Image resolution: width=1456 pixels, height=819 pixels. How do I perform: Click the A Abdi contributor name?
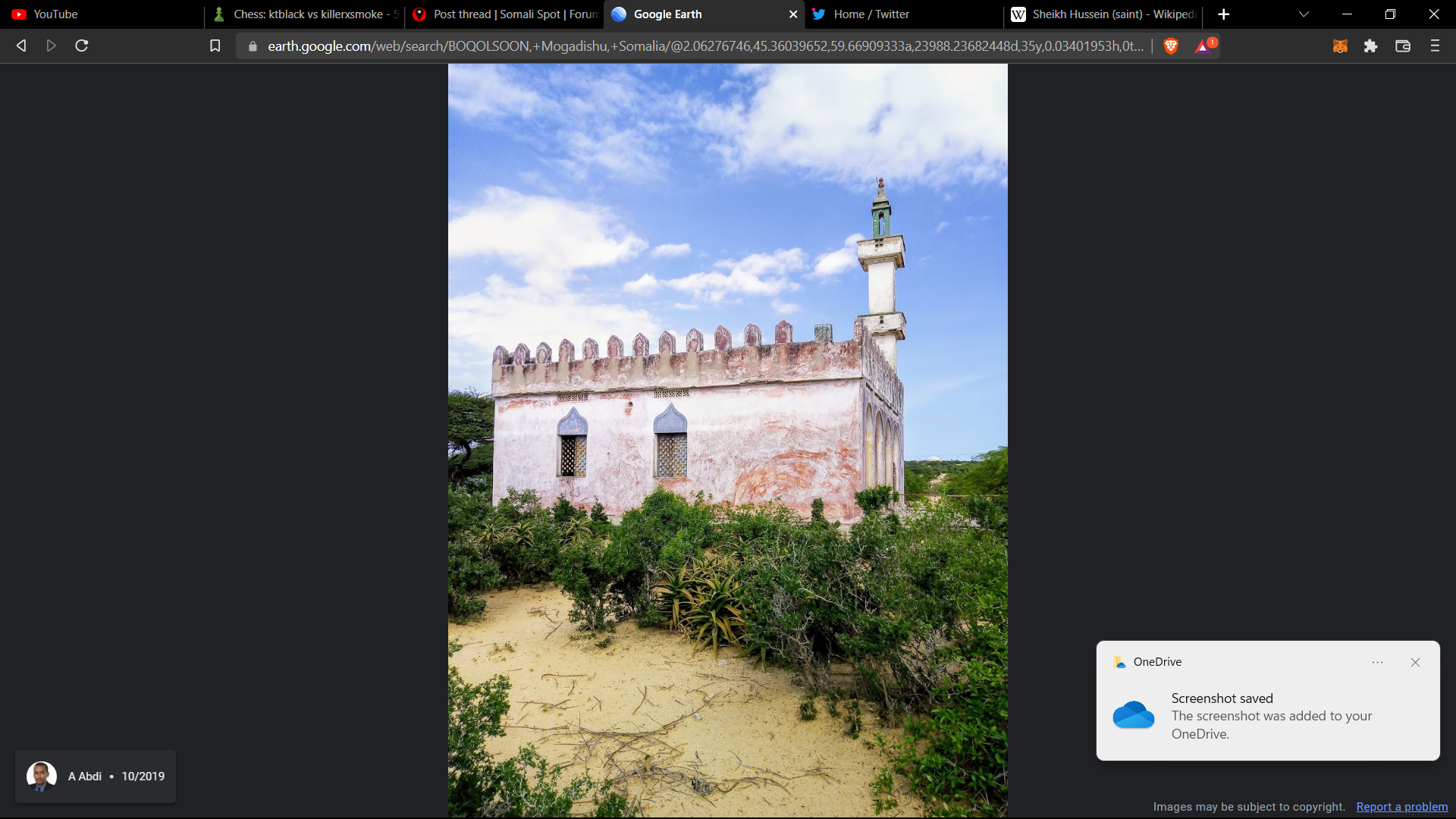(x=85, y=777)
